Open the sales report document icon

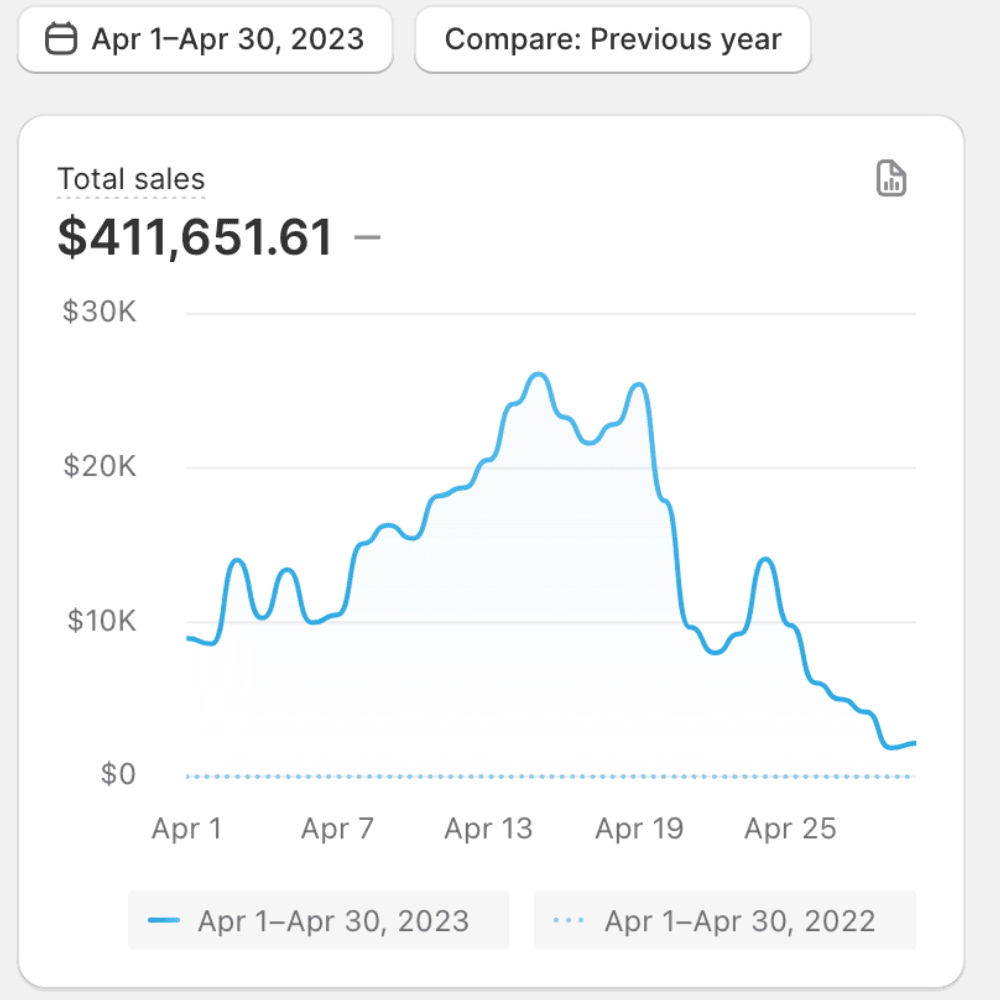[890, 178]
